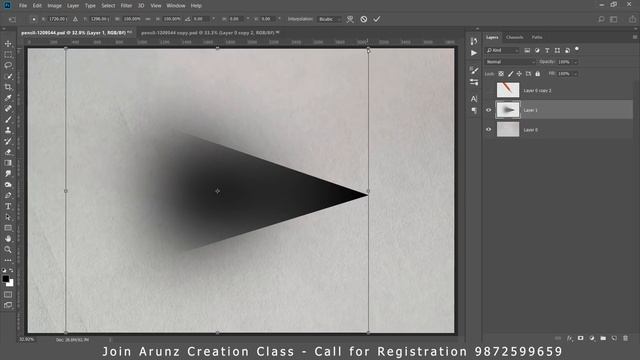Select the Clone Stamp tool
640x360 pixels.
point(8,130)
